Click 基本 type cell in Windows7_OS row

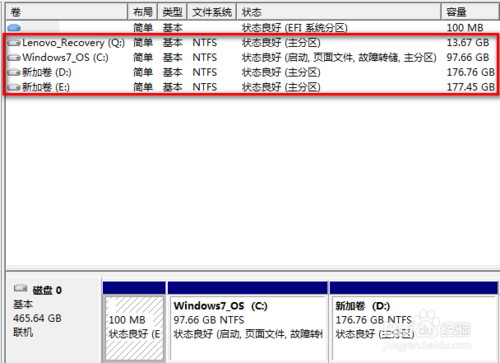[173, 57]
